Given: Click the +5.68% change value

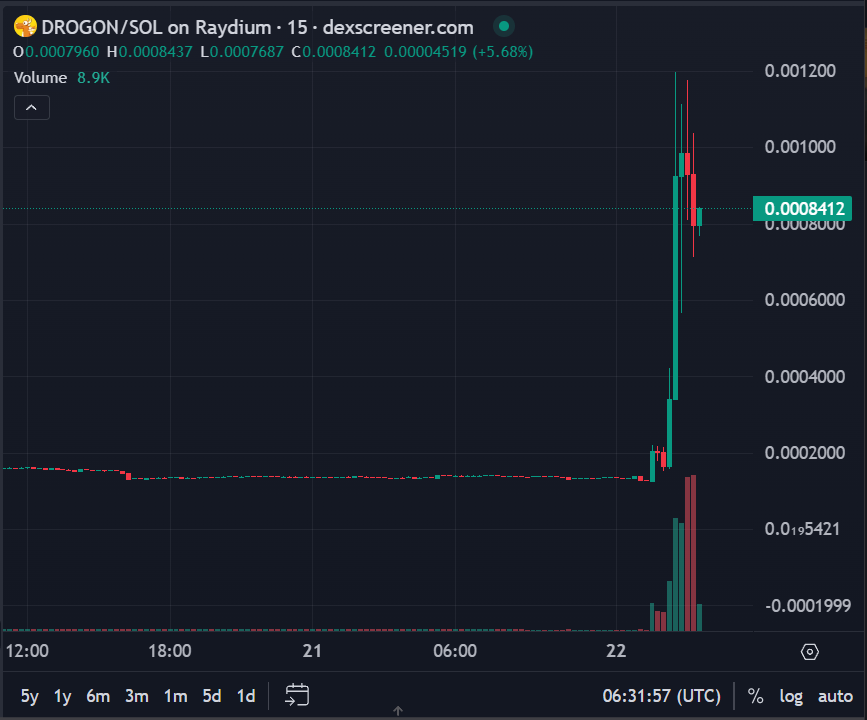Looking at the screenshot, I should click(x=503, y=52).
